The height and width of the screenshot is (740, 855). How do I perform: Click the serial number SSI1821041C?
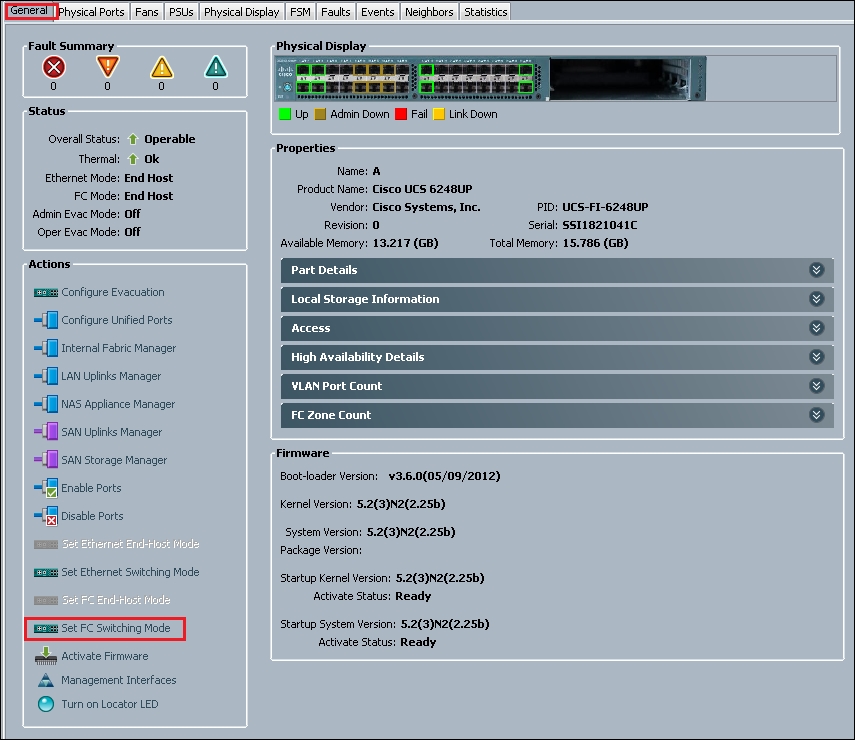[x=600, y=225]
